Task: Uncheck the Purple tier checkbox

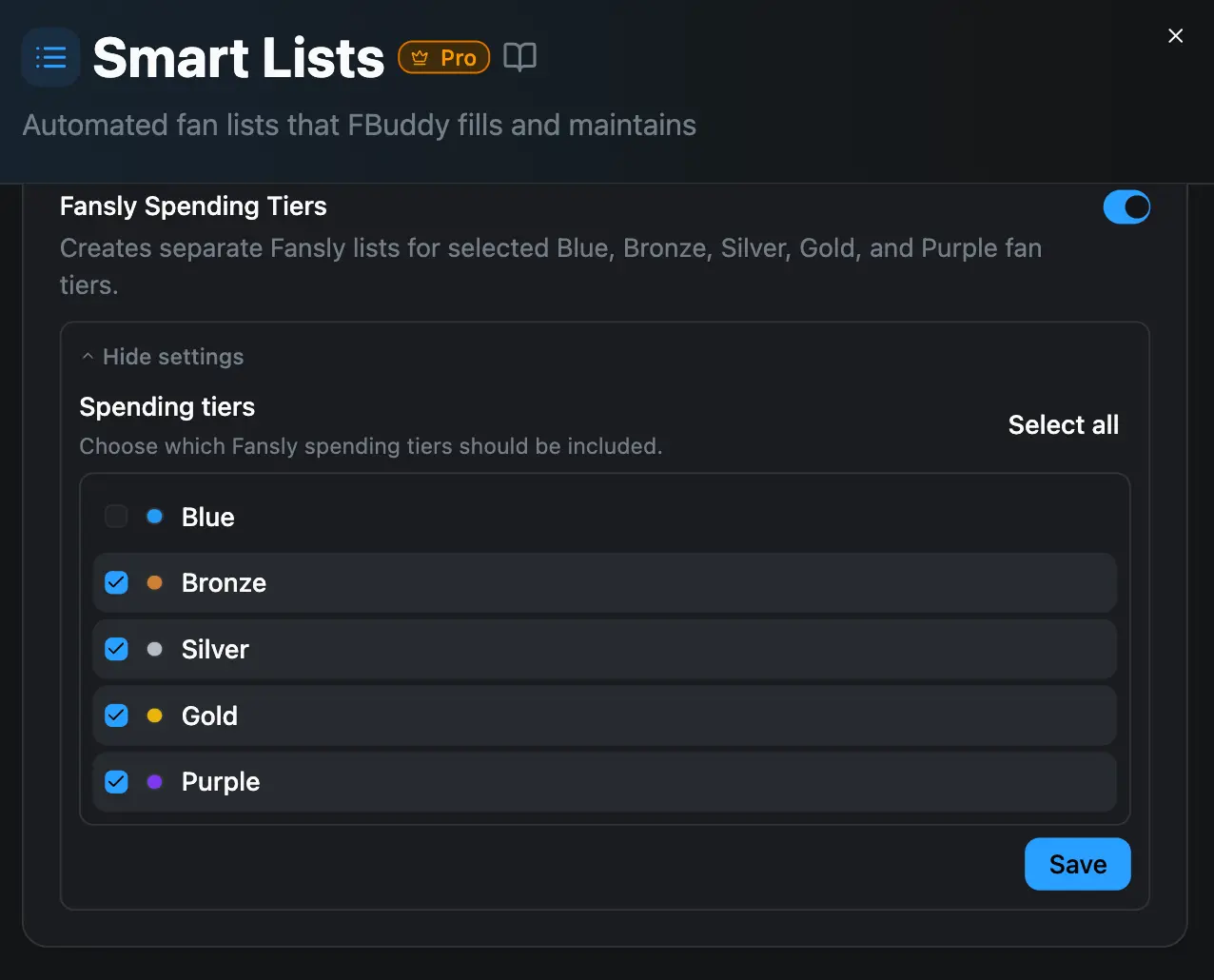Action: [x=115, y=781]
